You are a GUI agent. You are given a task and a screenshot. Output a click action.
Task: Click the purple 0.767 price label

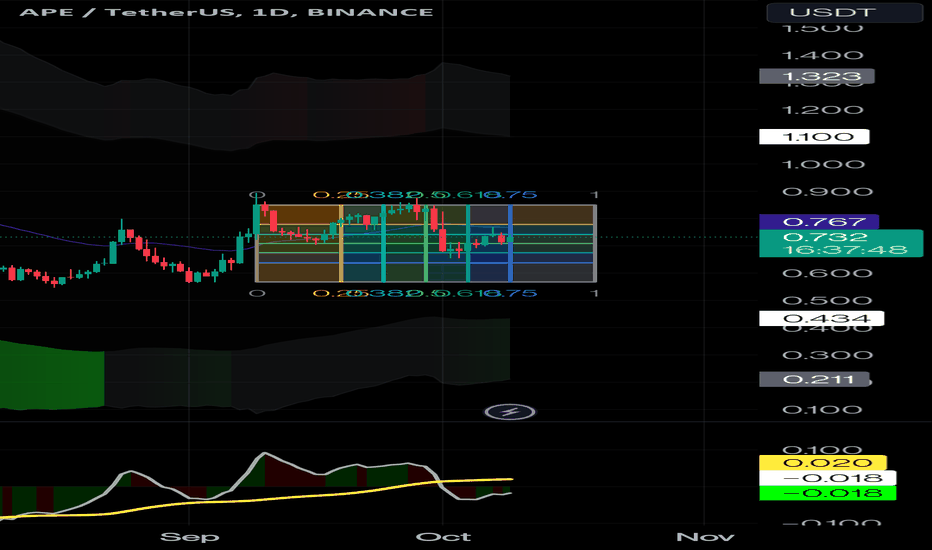(x=818, y=222)
